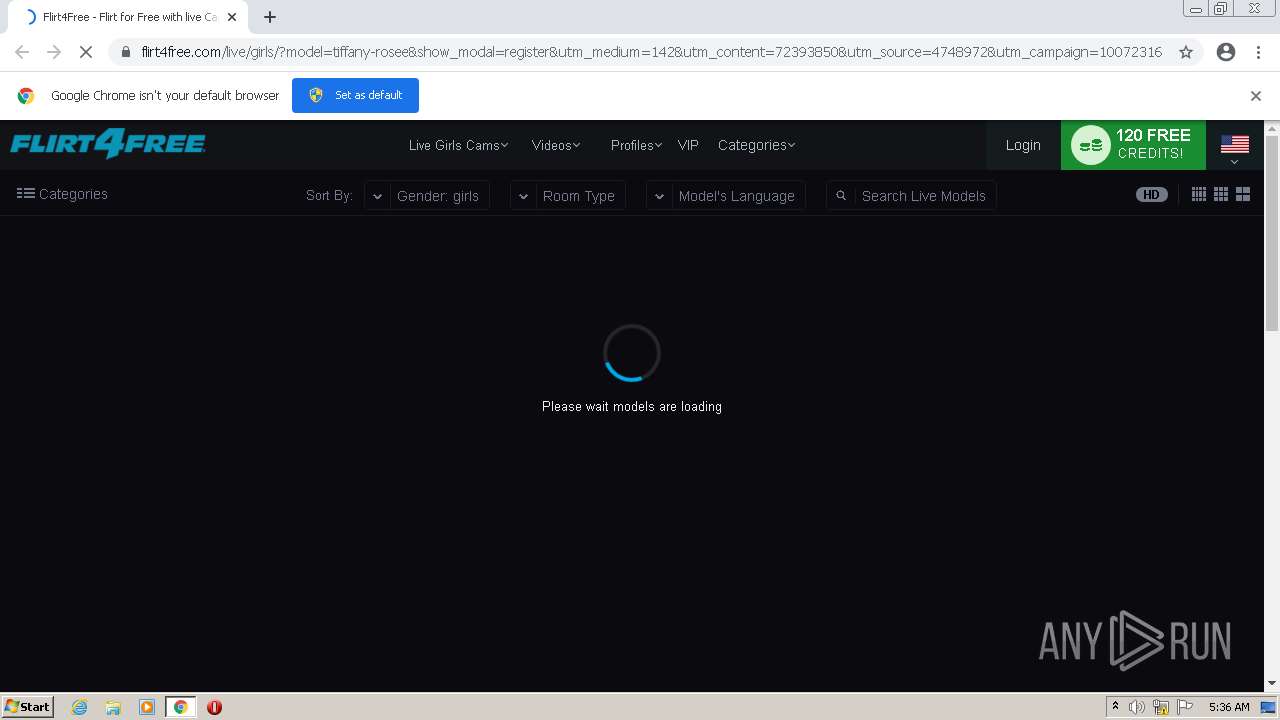
Task: Switch to the medium thumbnails grid view
Action: tap(1221, 195)
